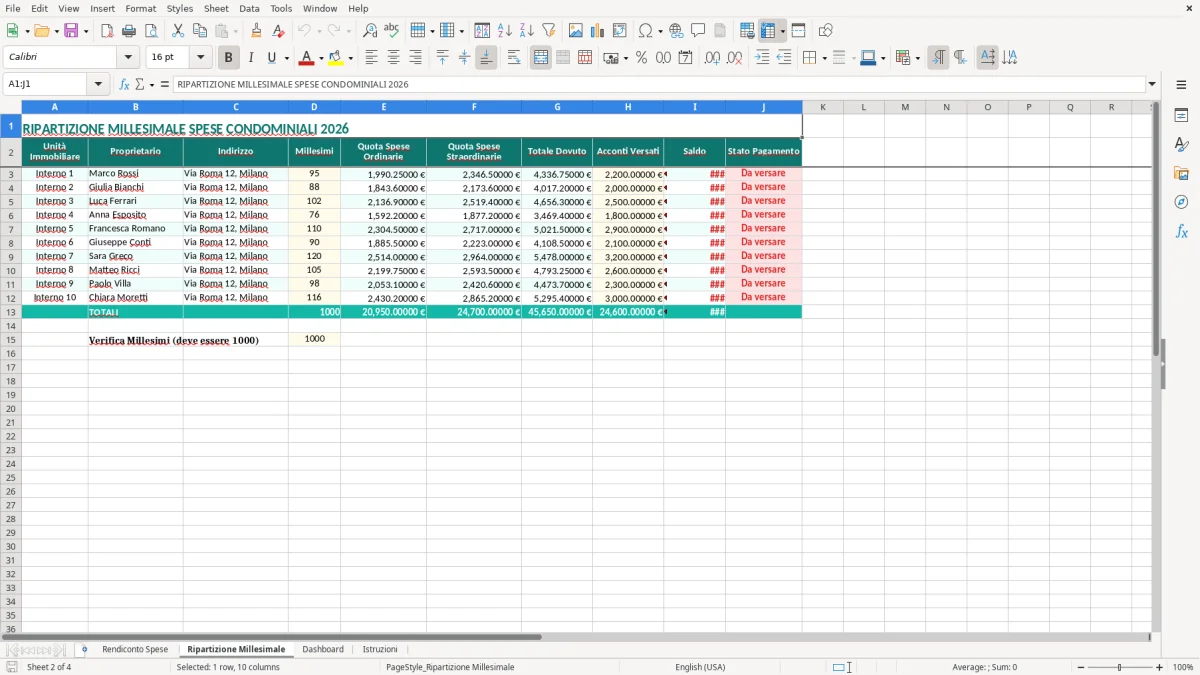
Task: Toggle Merge and Center Cells
Action: pos(541,57)
